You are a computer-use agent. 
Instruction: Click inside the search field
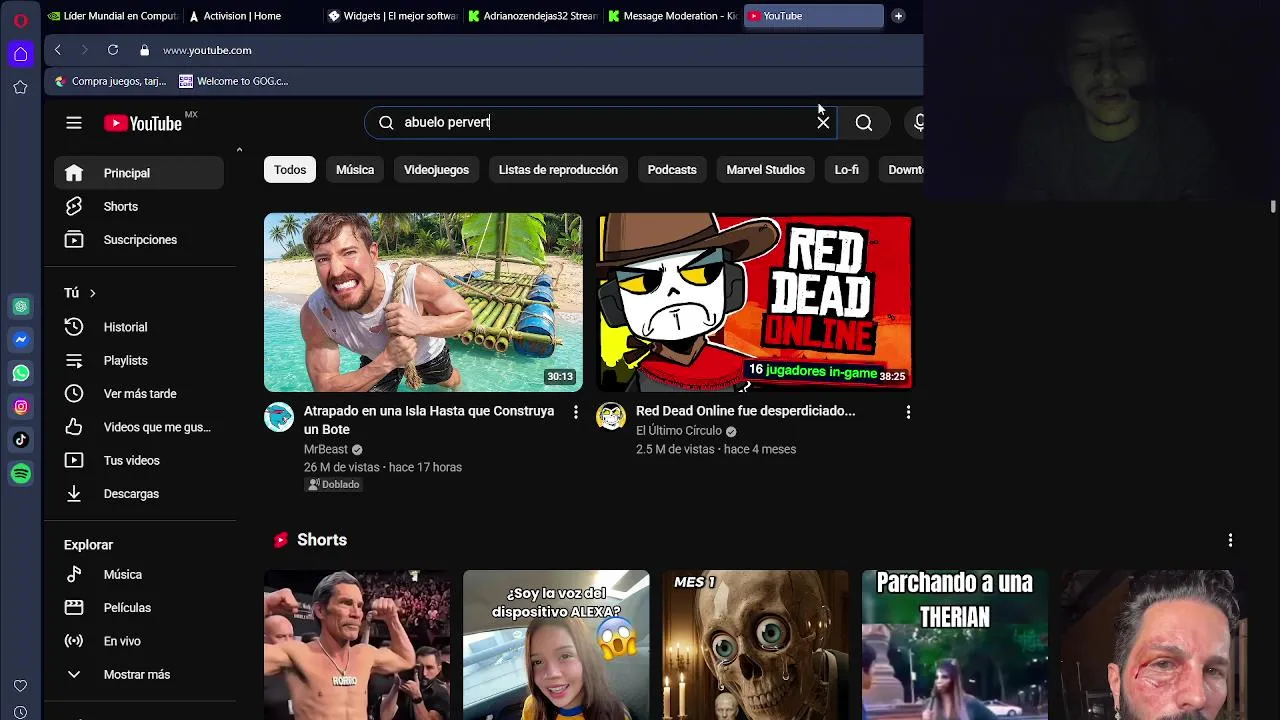[x=600, y=122]
